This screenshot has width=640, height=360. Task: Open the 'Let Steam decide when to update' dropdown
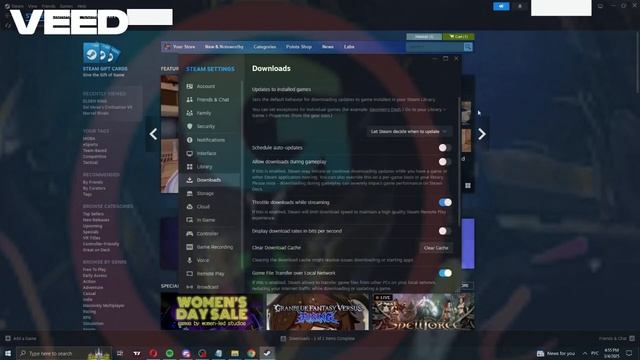point(409,132)
